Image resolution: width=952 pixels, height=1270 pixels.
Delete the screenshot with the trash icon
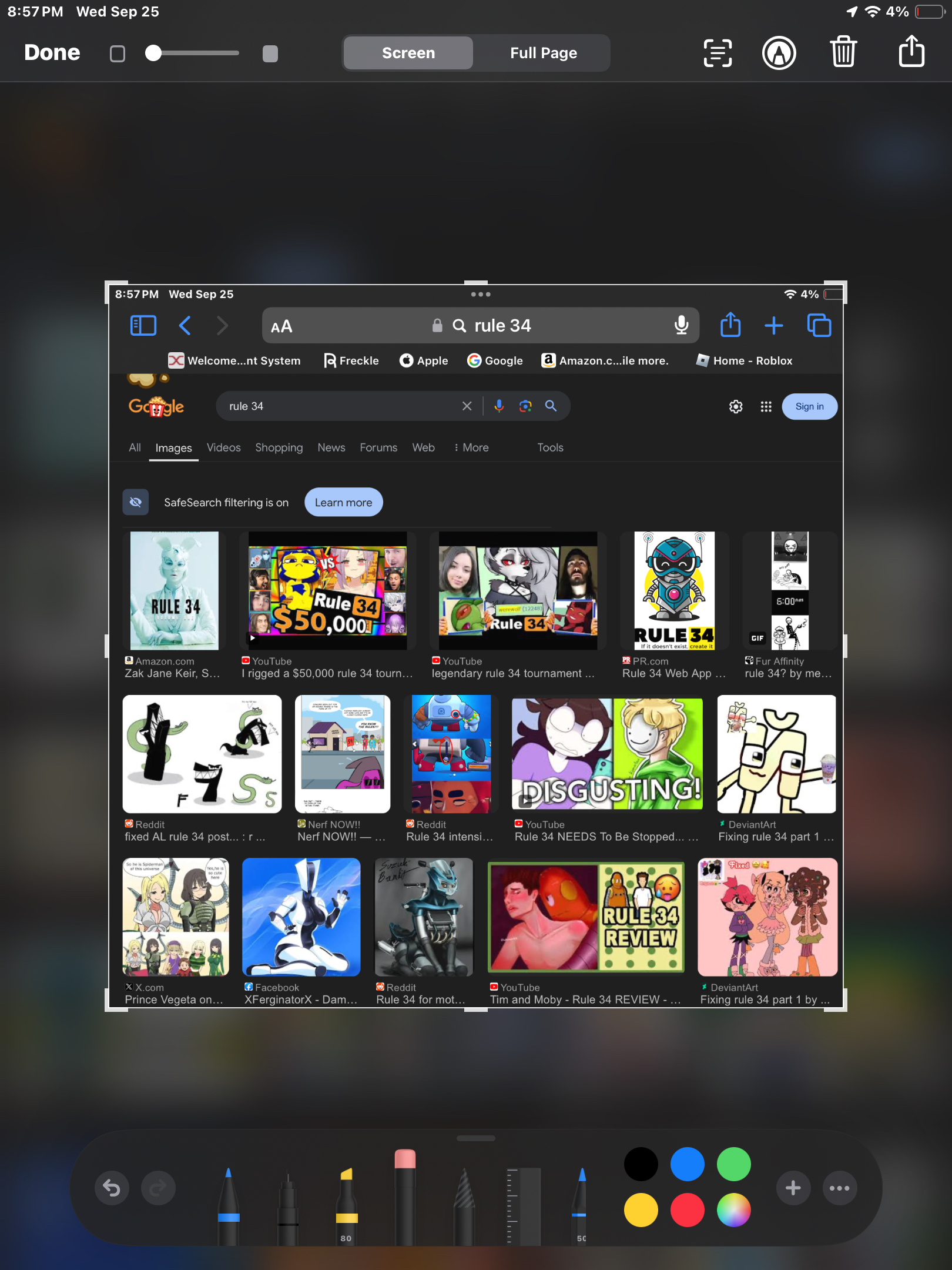(x=843, y=52)
